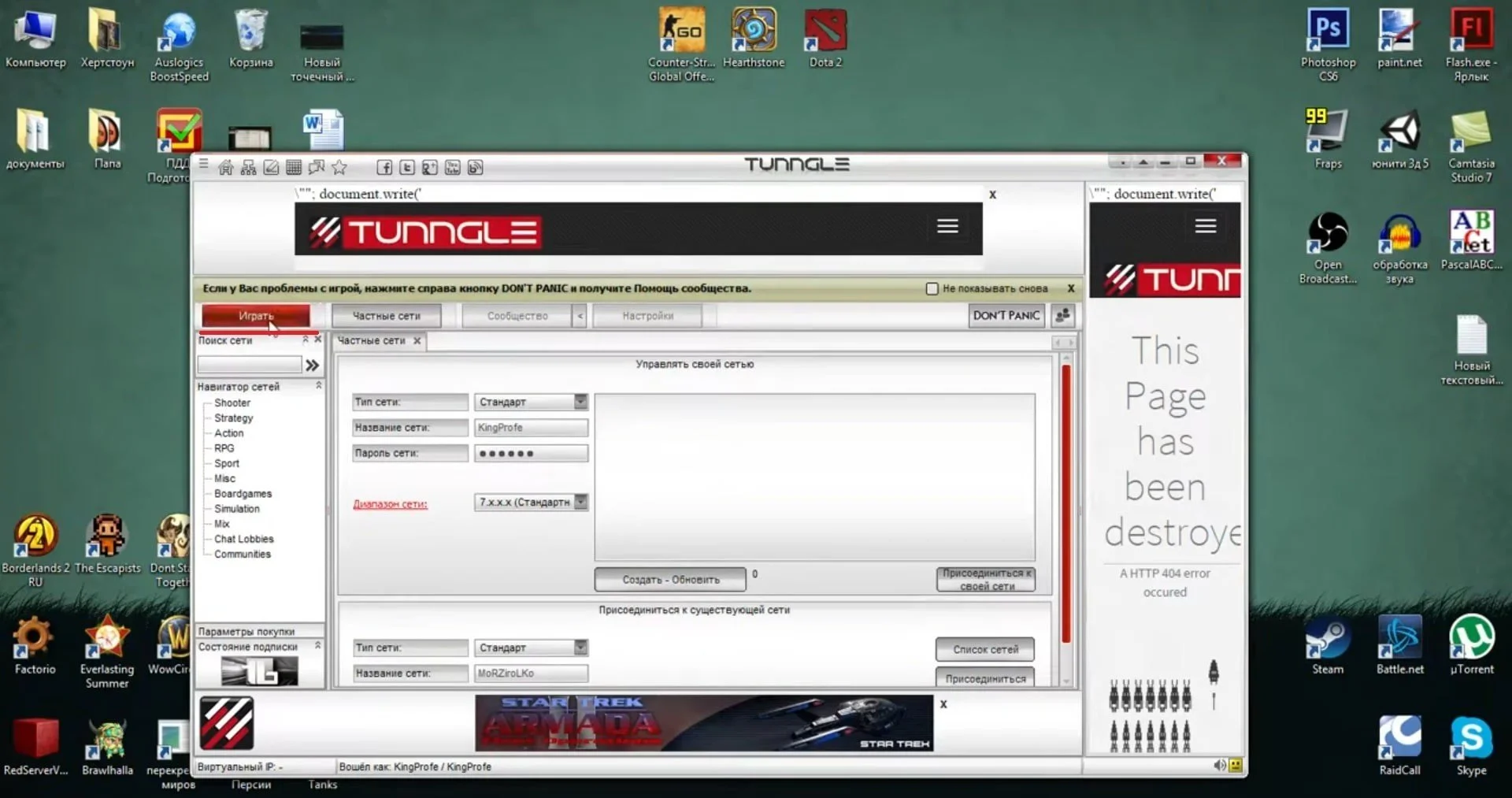Open 'Тип сети' dropdown in join existing network section
Viewport: 1512px width, 798px height.
(580, 648)
